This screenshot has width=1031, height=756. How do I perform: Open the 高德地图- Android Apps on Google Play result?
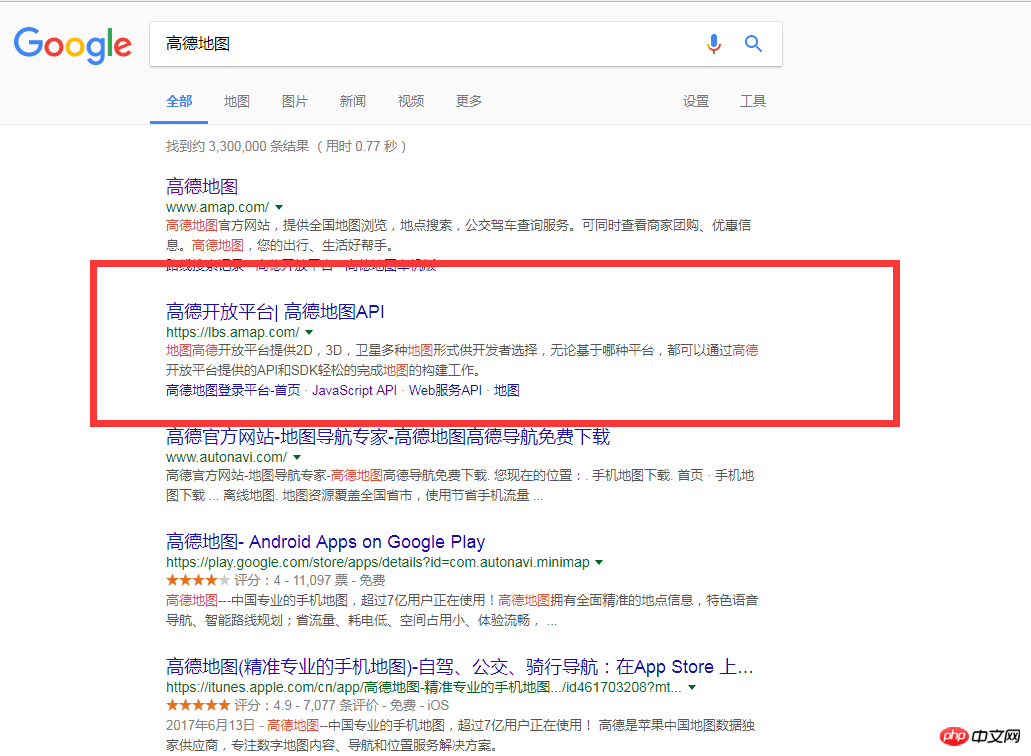tap(325, 542)
